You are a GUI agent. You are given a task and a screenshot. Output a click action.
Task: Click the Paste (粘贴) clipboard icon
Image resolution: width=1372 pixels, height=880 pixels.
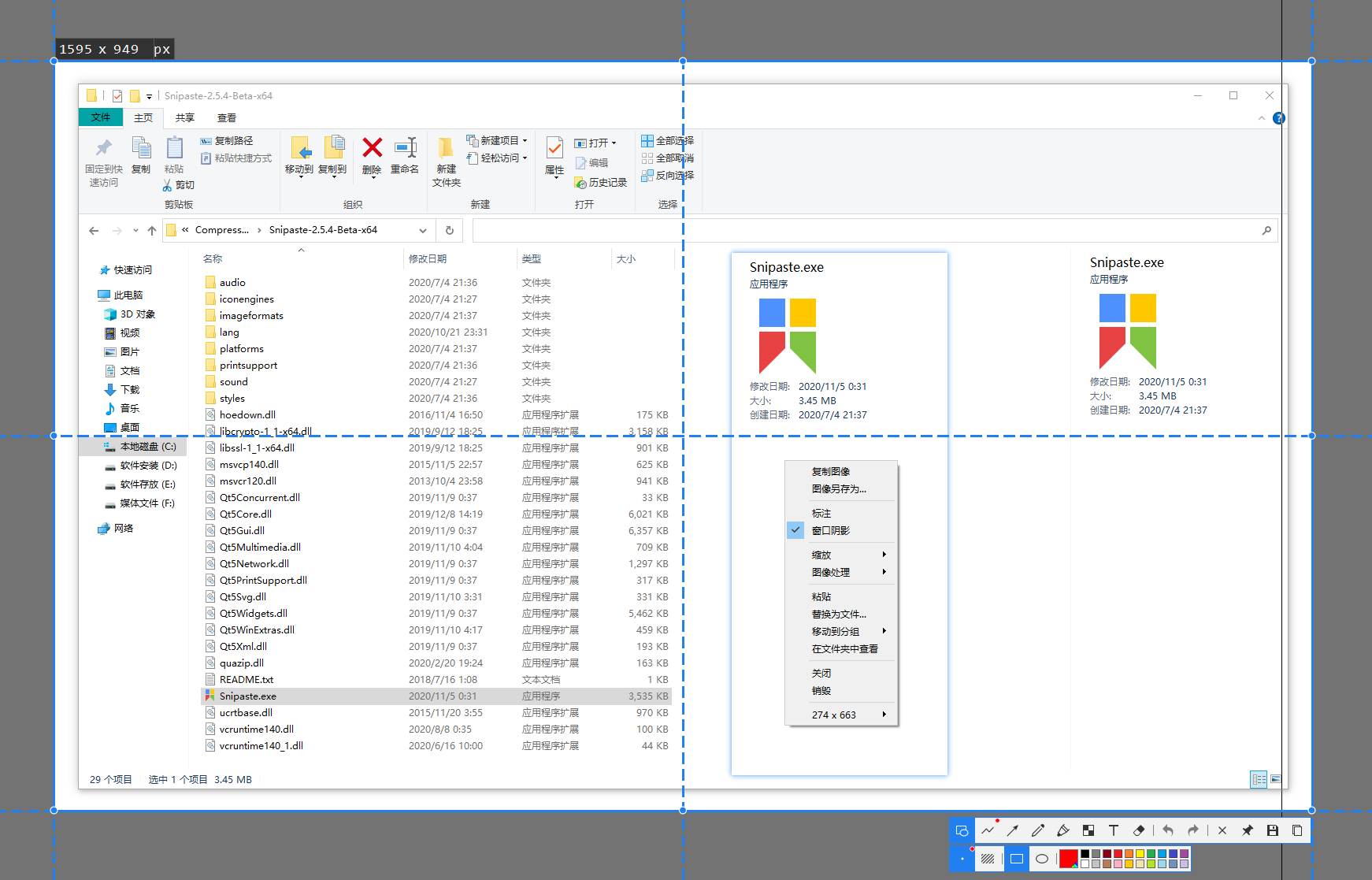pos(174,147)
